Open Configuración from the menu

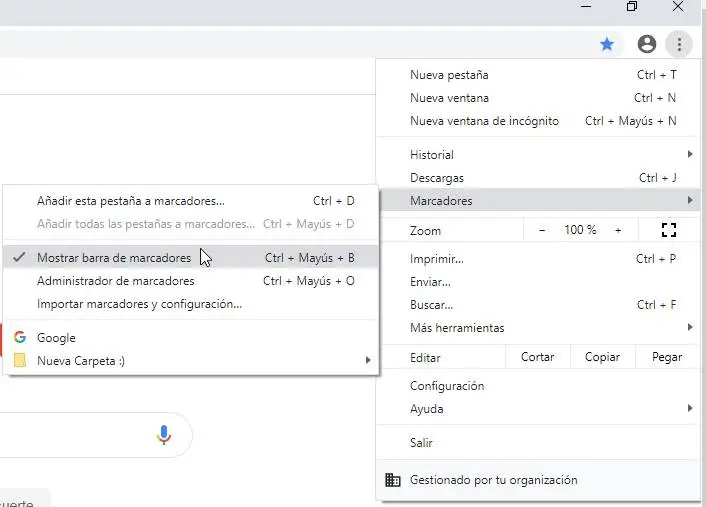pos(447,386)
